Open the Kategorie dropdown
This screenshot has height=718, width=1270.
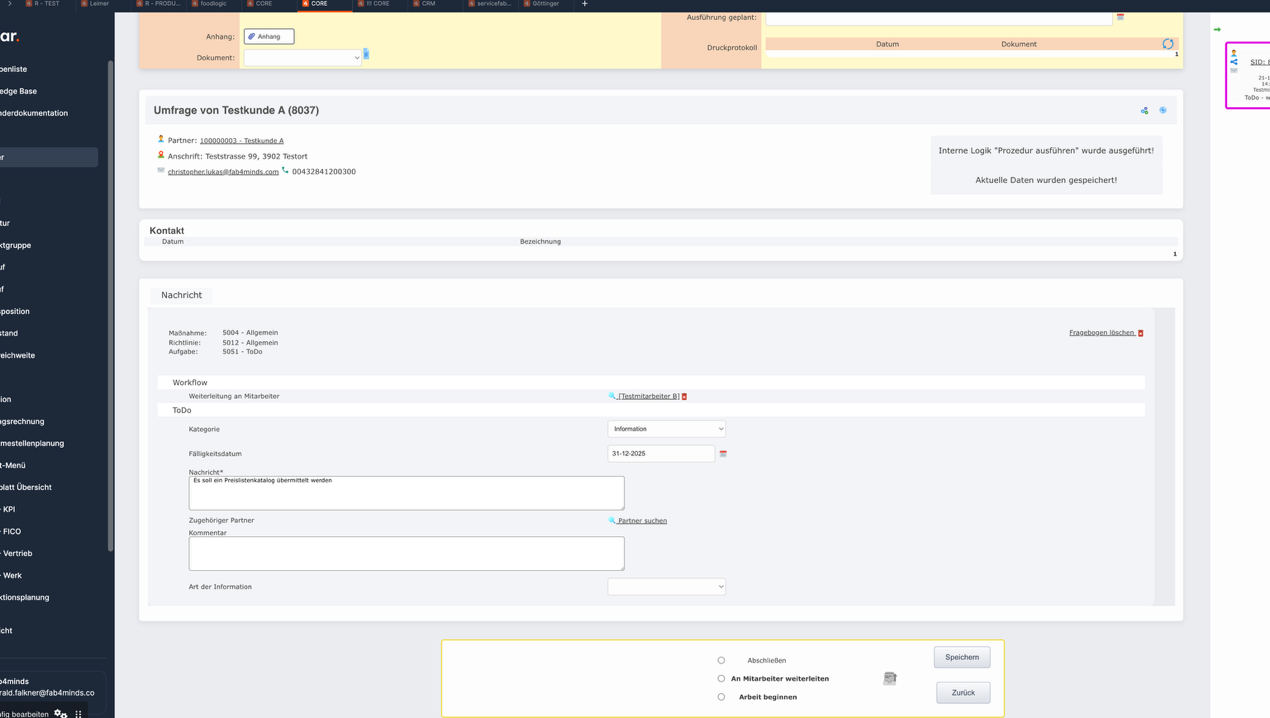666,429
